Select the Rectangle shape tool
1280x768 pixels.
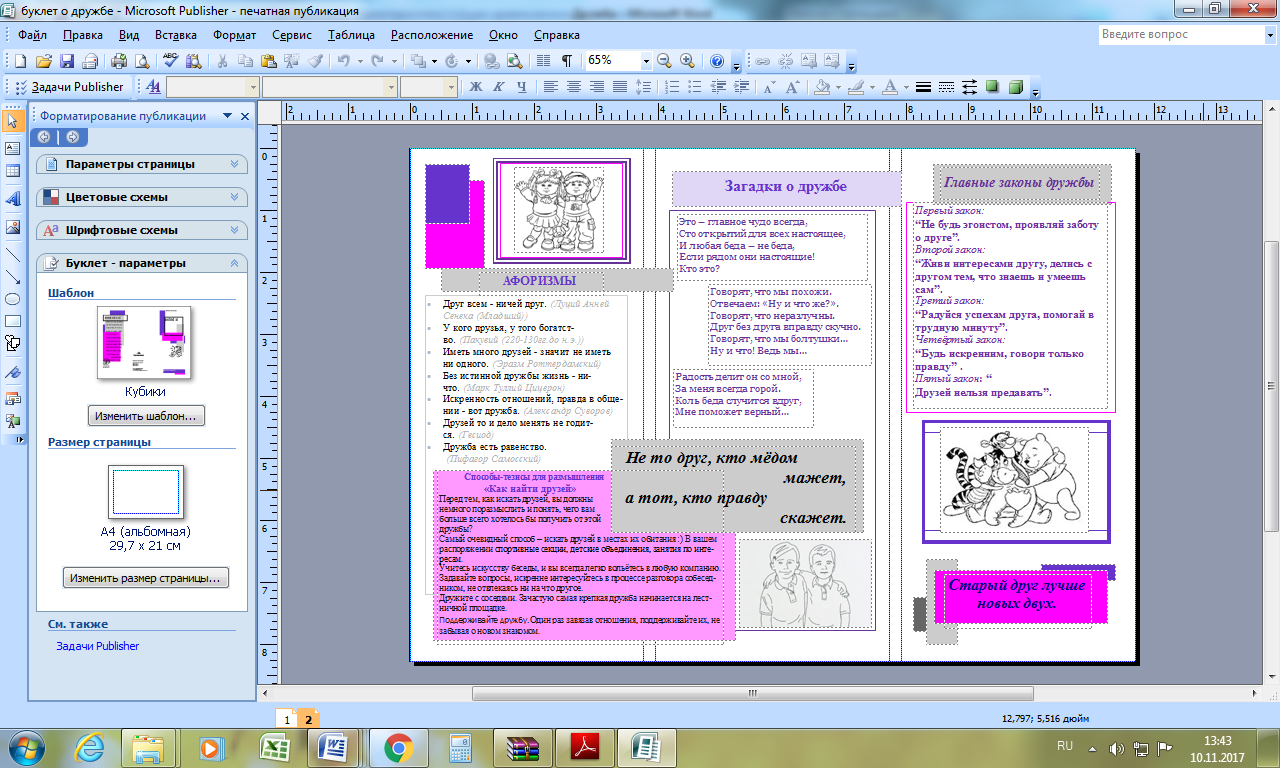point(13,321)
